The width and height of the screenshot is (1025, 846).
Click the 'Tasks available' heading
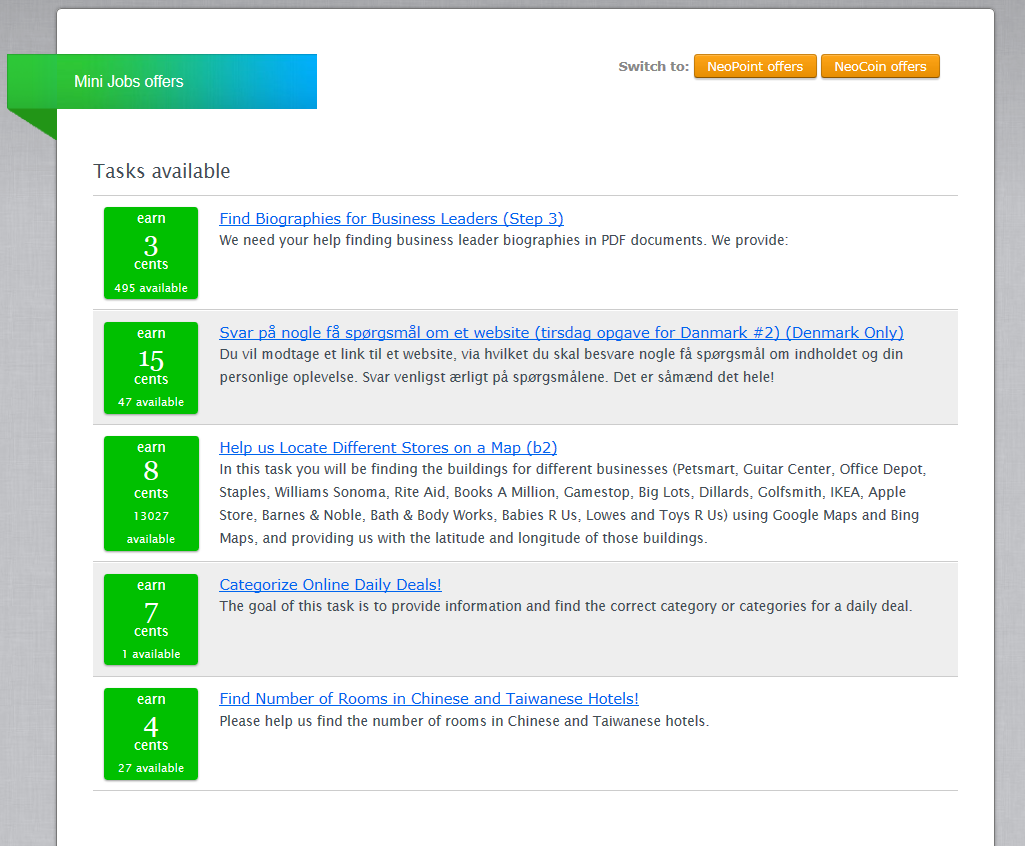161,171
